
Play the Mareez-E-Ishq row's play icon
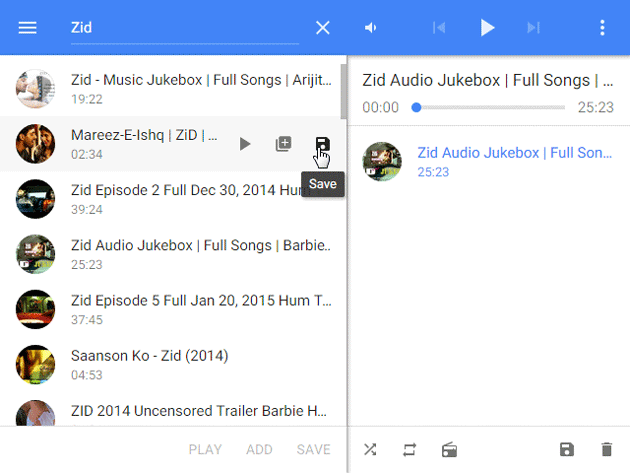pyautogui.click(x=245, y=144)
